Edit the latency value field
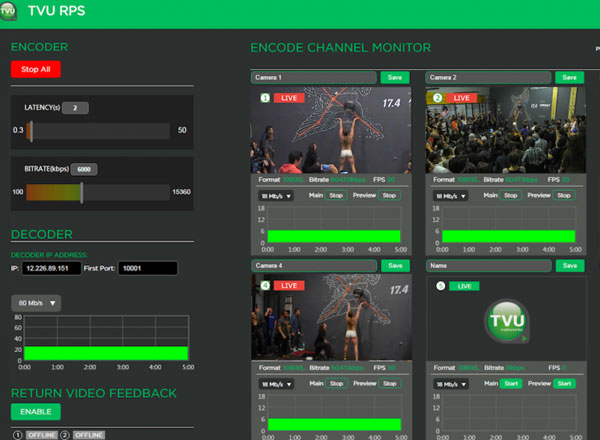 point(75,108)
